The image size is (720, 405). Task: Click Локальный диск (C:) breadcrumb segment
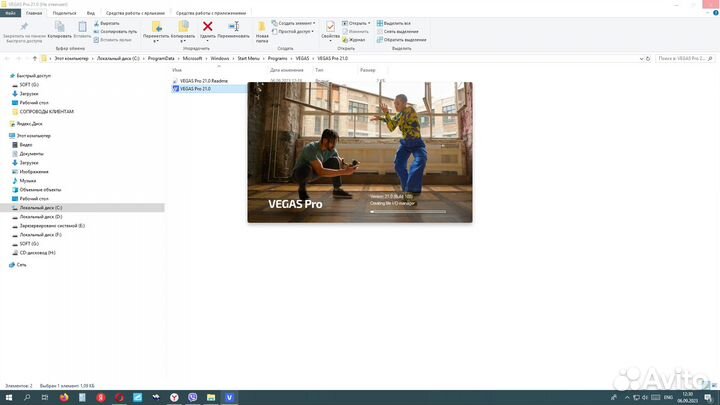[118, 58]
